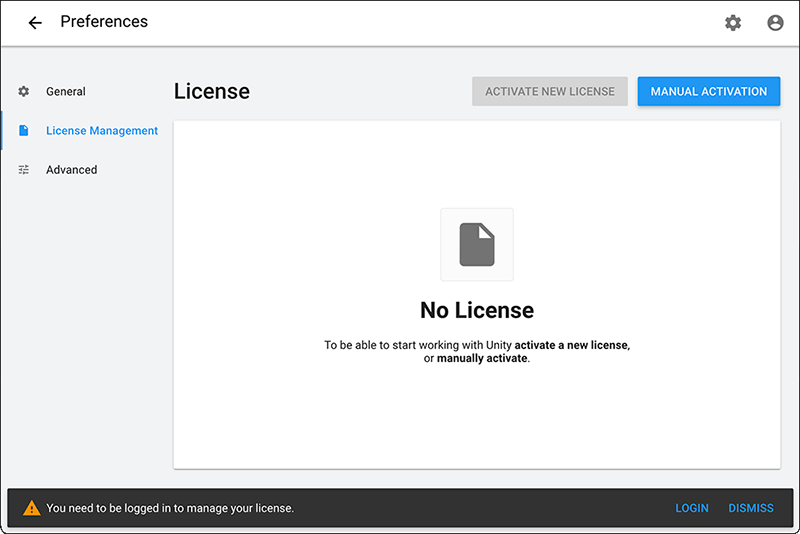Click the License Management document icon
The image size is (800, 534).
(x=23, y=131)
